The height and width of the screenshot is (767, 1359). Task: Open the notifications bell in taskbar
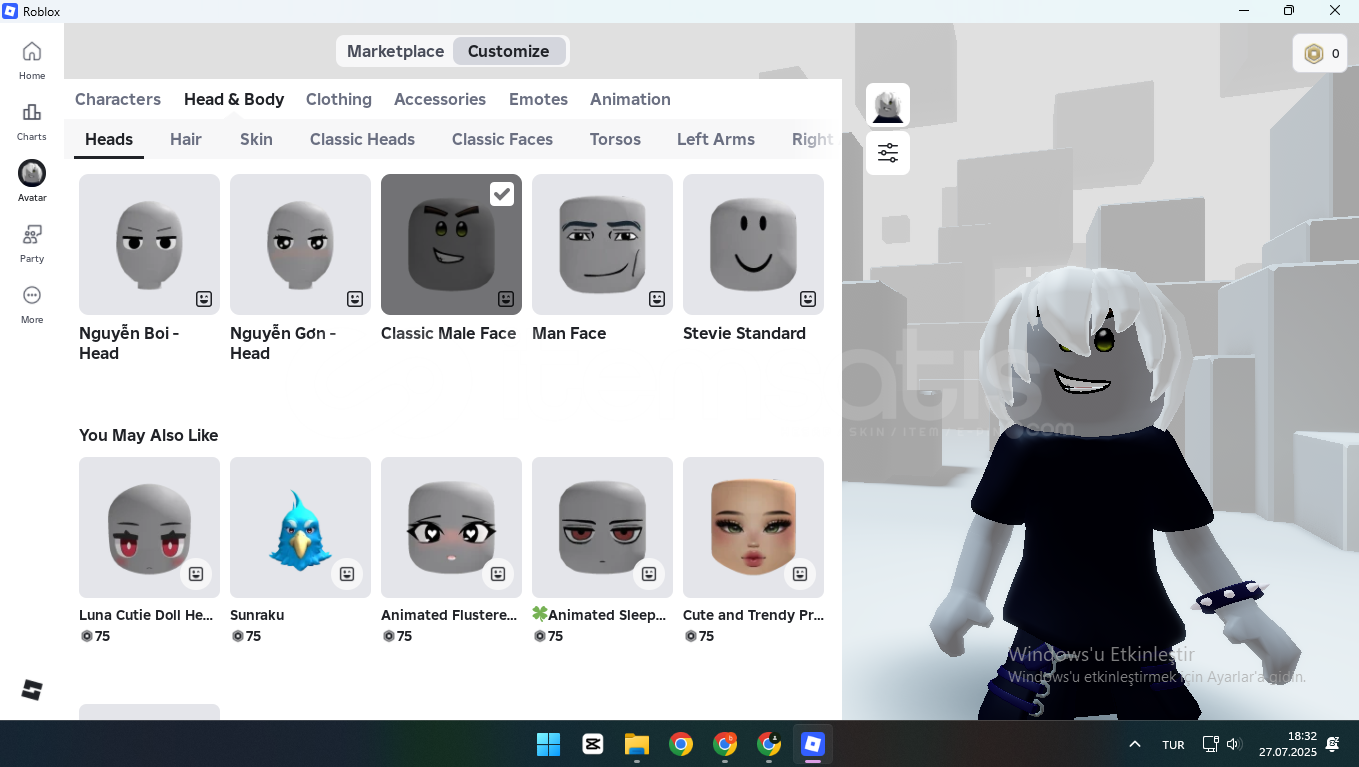pos(1332,744)
